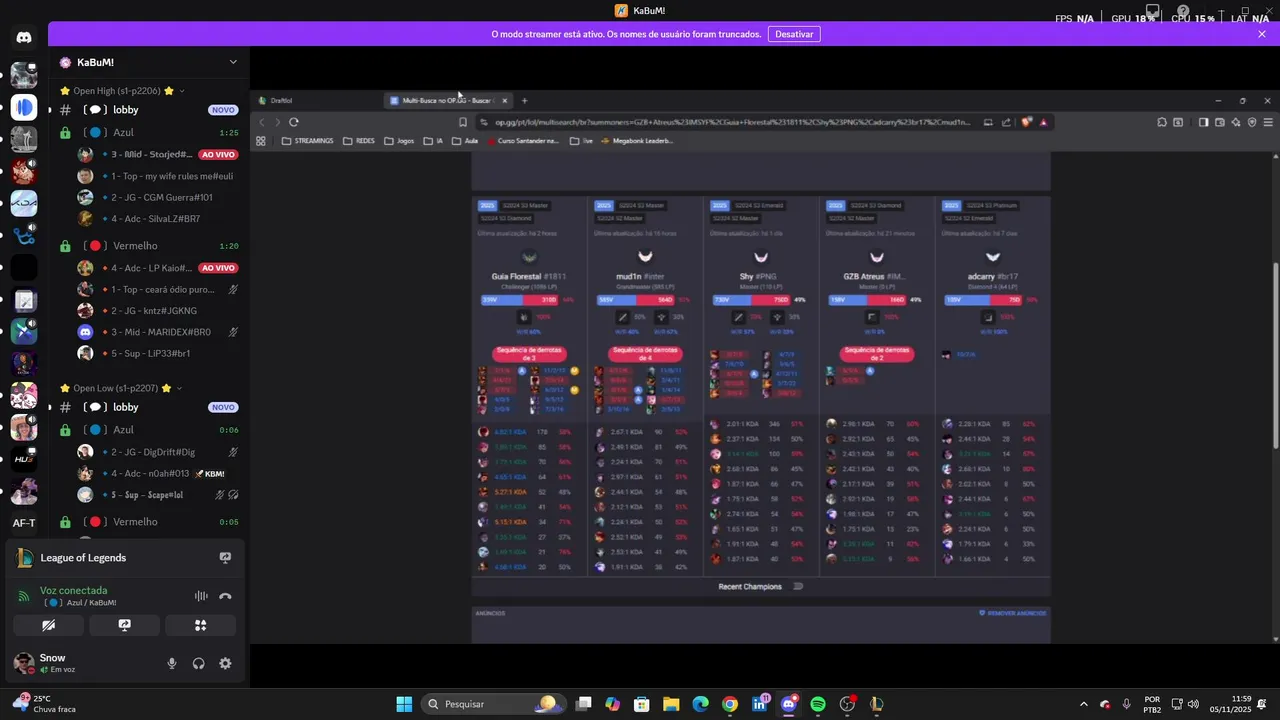Open Microsoft Store from the taskbar

pos(642,704)
